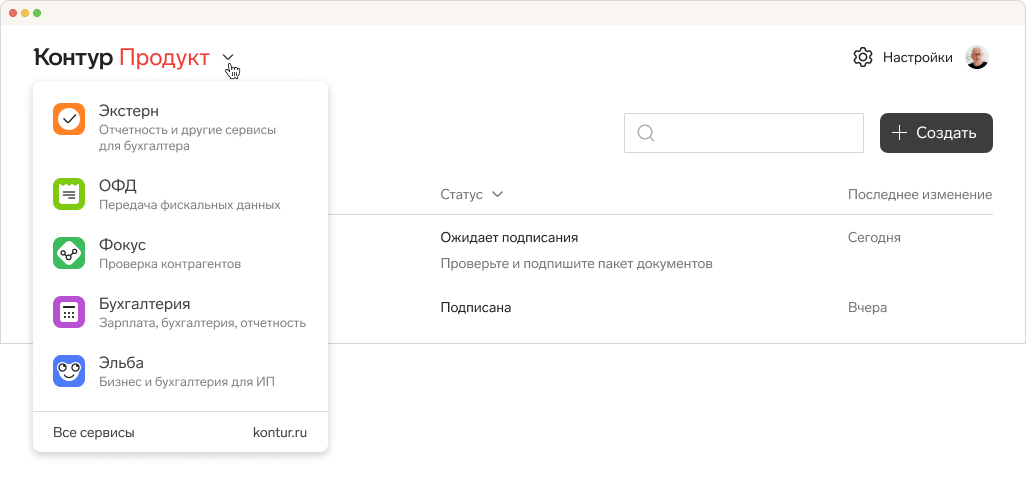The image size is (1026, 478).
Task: Follow the kontur.ru link
Action: click(280, 432)
